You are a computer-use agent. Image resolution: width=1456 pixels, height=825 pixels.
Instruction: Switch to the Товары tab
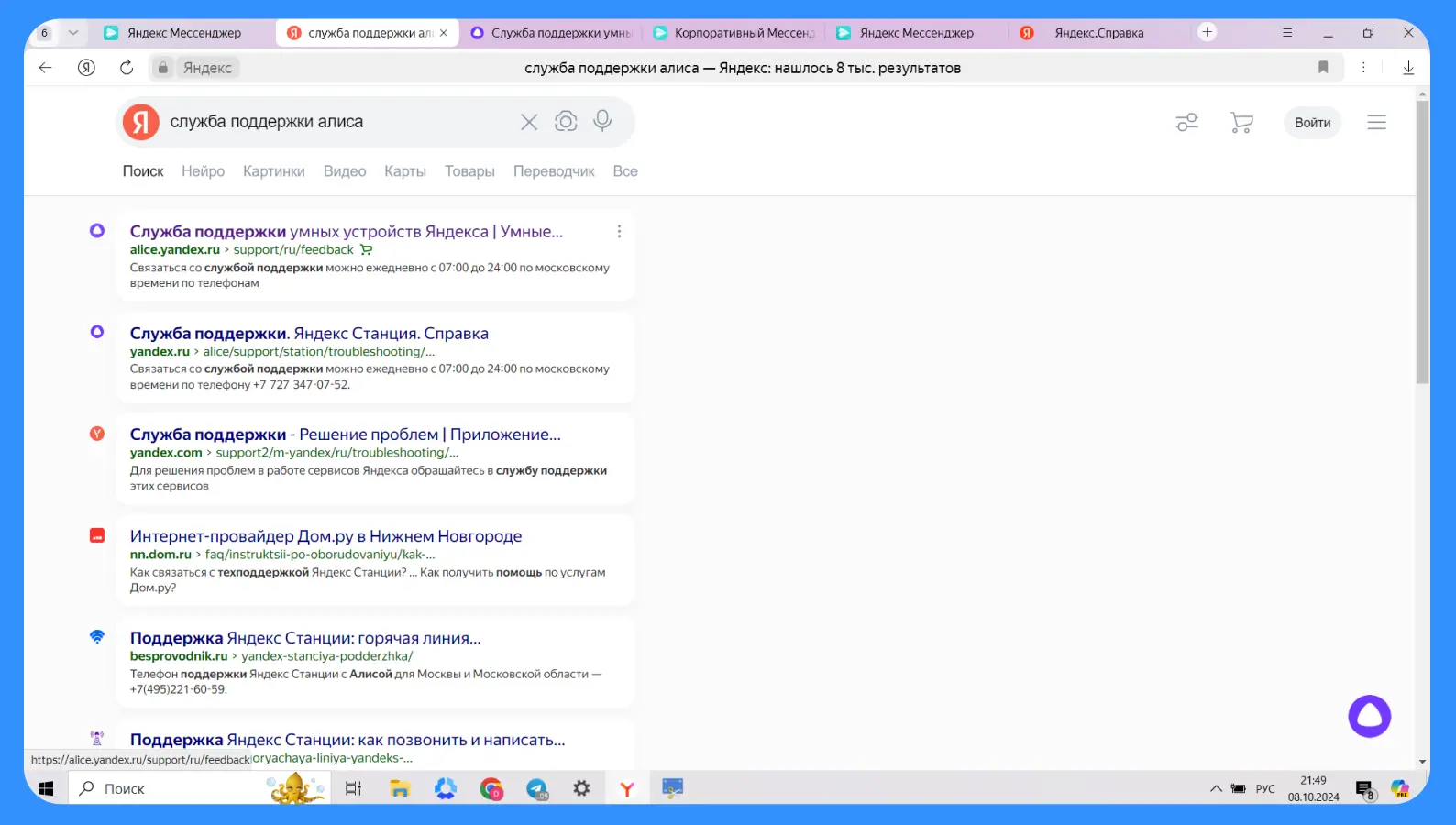click(469, 171)
